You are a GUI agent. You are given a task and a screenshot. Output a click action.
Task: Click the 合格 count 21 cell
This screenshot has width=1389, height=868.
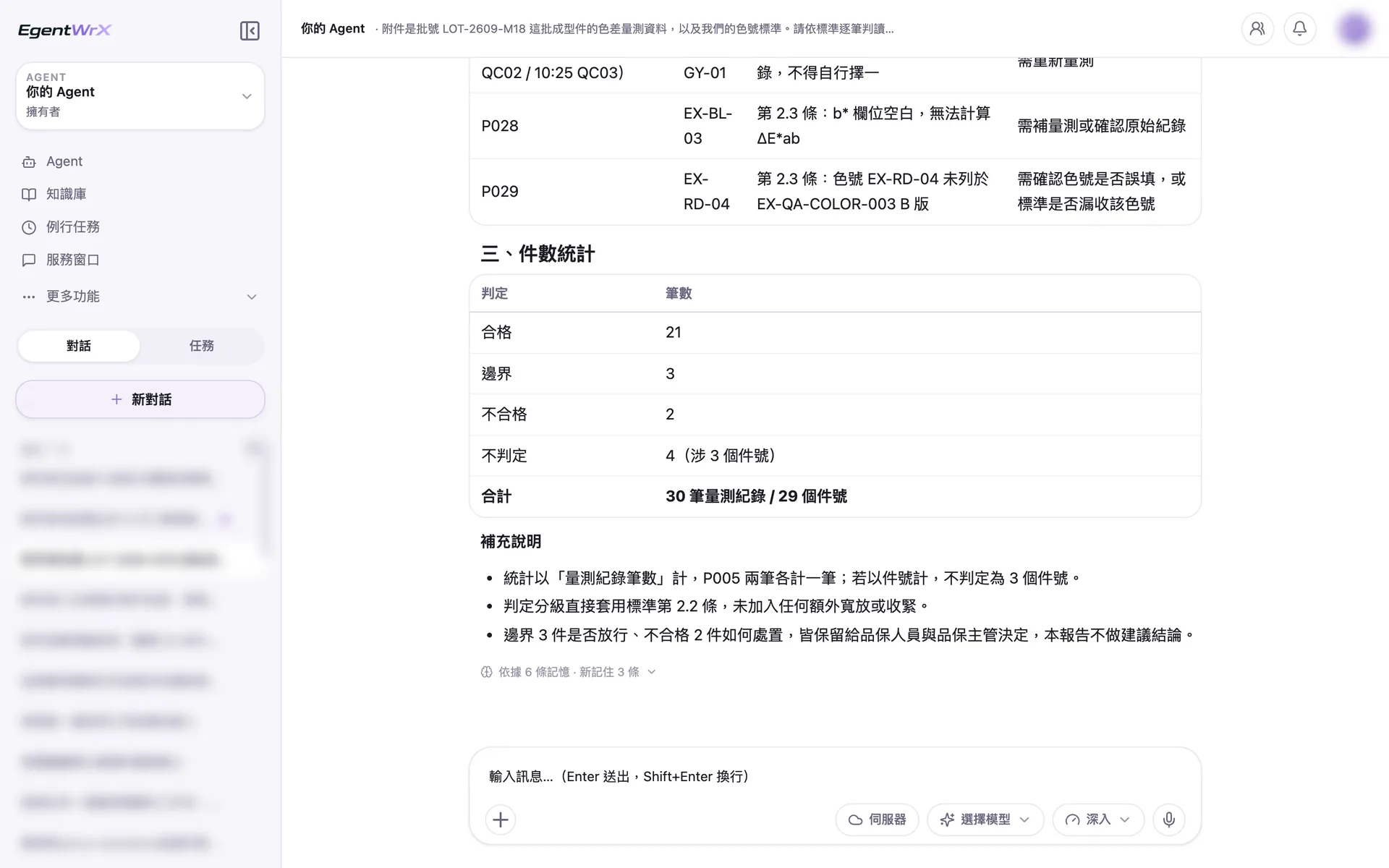click(674, 333)
